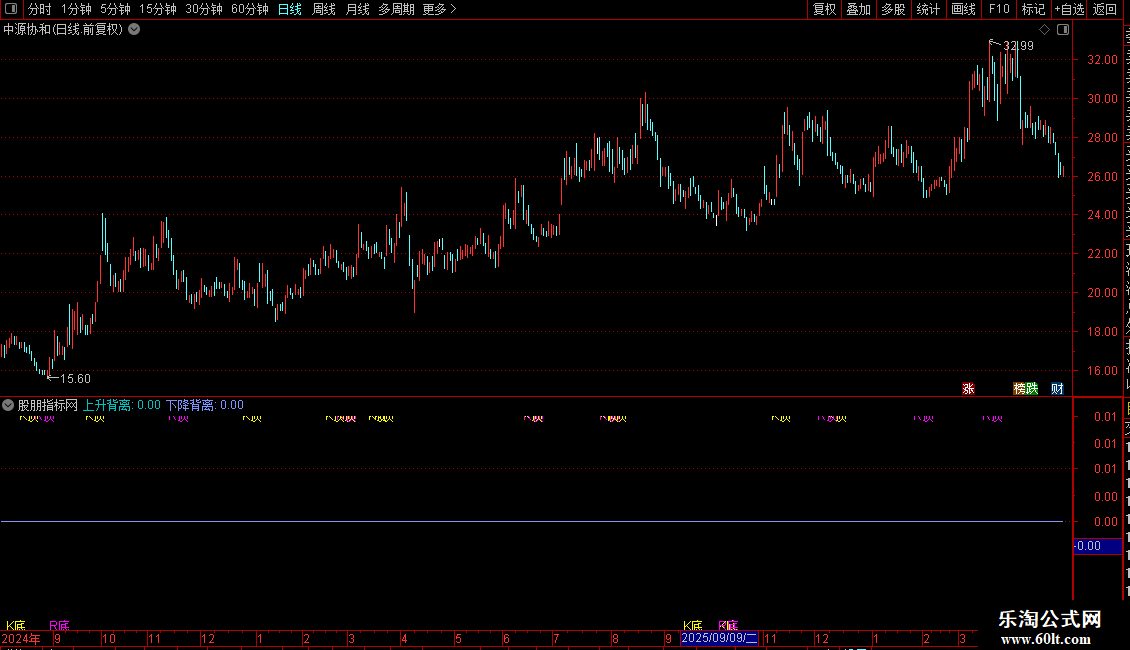Click the 32.99 high price label
This screenshot has width=1130, height=650.
click(1018, 46)
